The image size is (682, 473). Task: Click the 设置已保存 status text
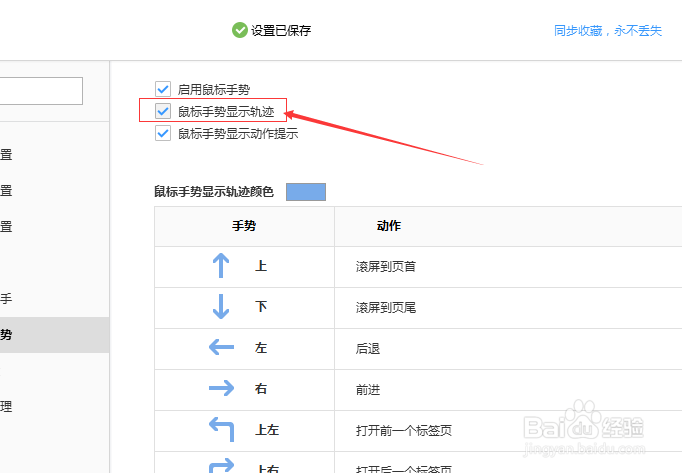coord(281,30)
